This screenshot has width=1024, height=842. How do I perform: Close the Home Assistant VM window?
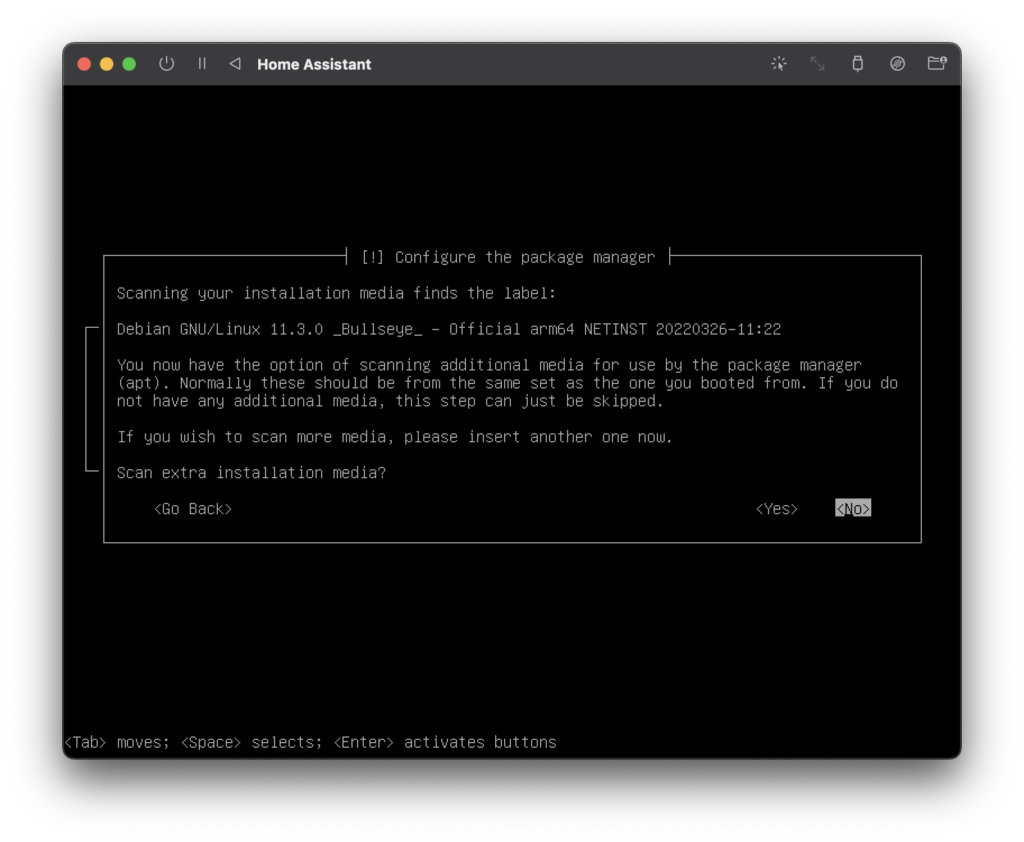click(x=84, y=64)
